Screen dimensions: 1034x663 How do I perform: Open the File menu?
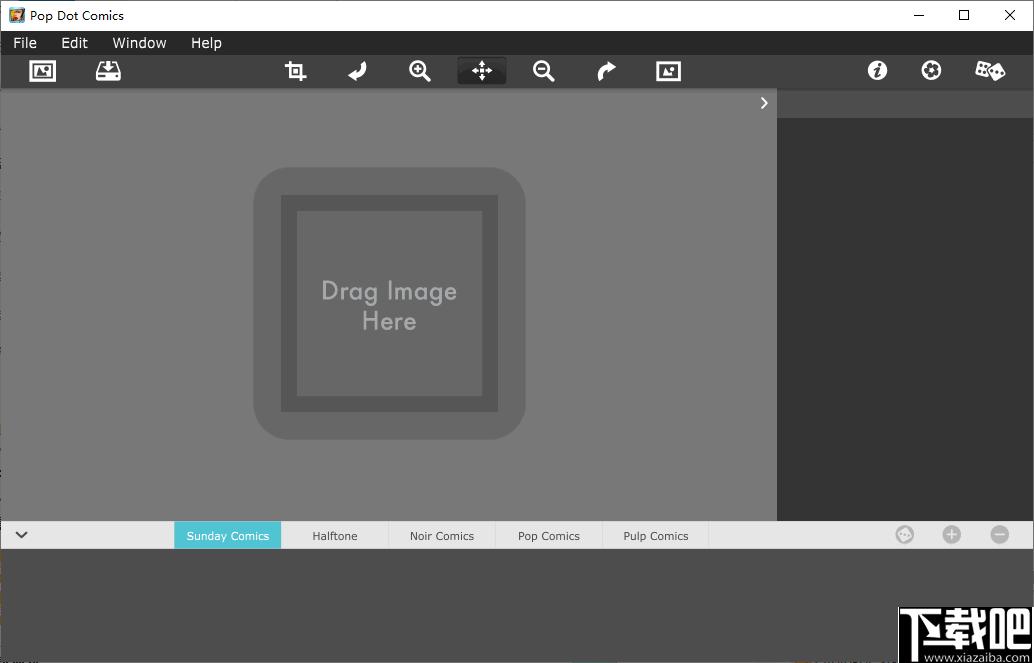tap(25, 43)
